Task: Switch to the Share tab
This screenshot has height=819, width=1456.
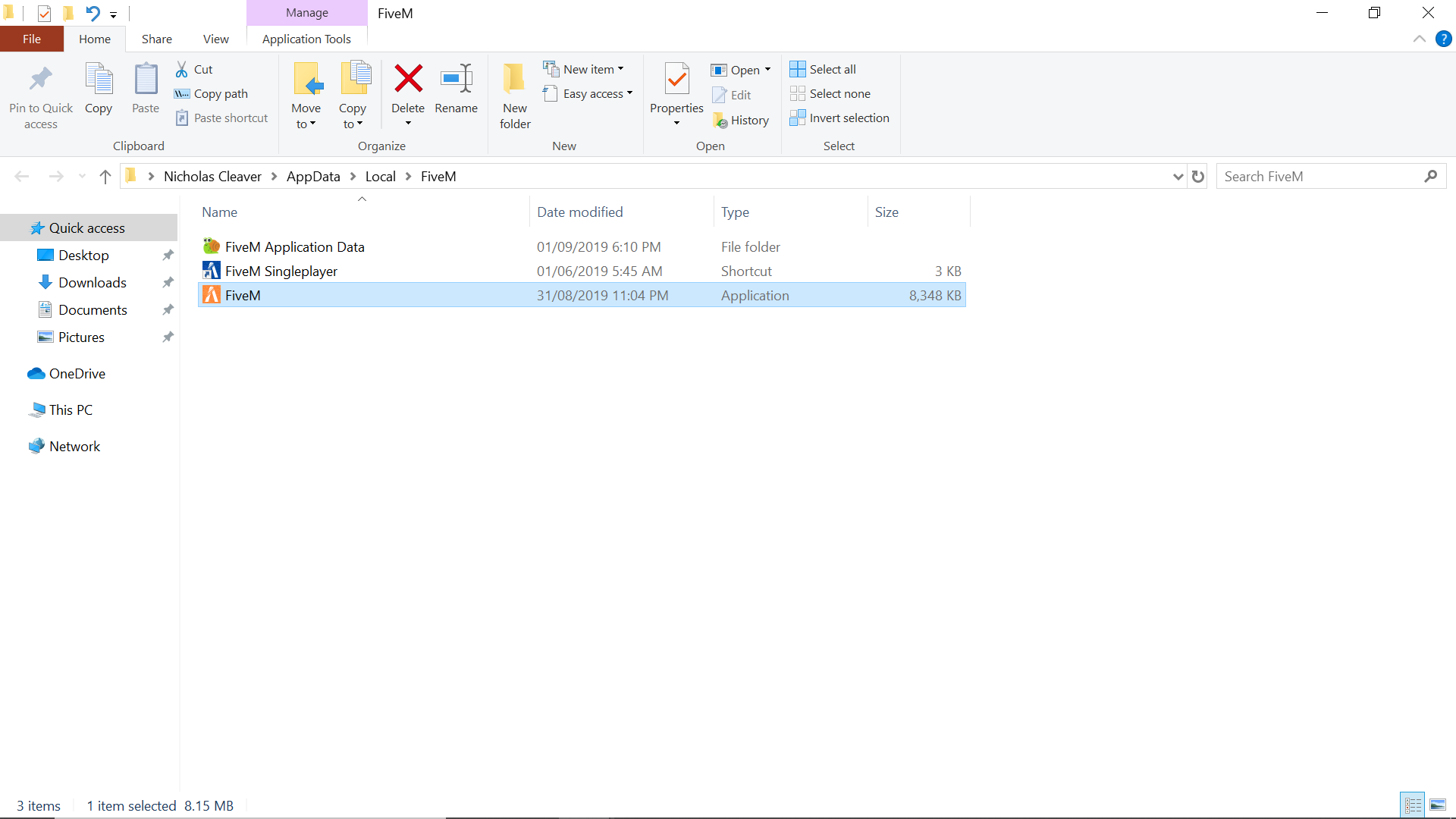Action: point(157,39)
